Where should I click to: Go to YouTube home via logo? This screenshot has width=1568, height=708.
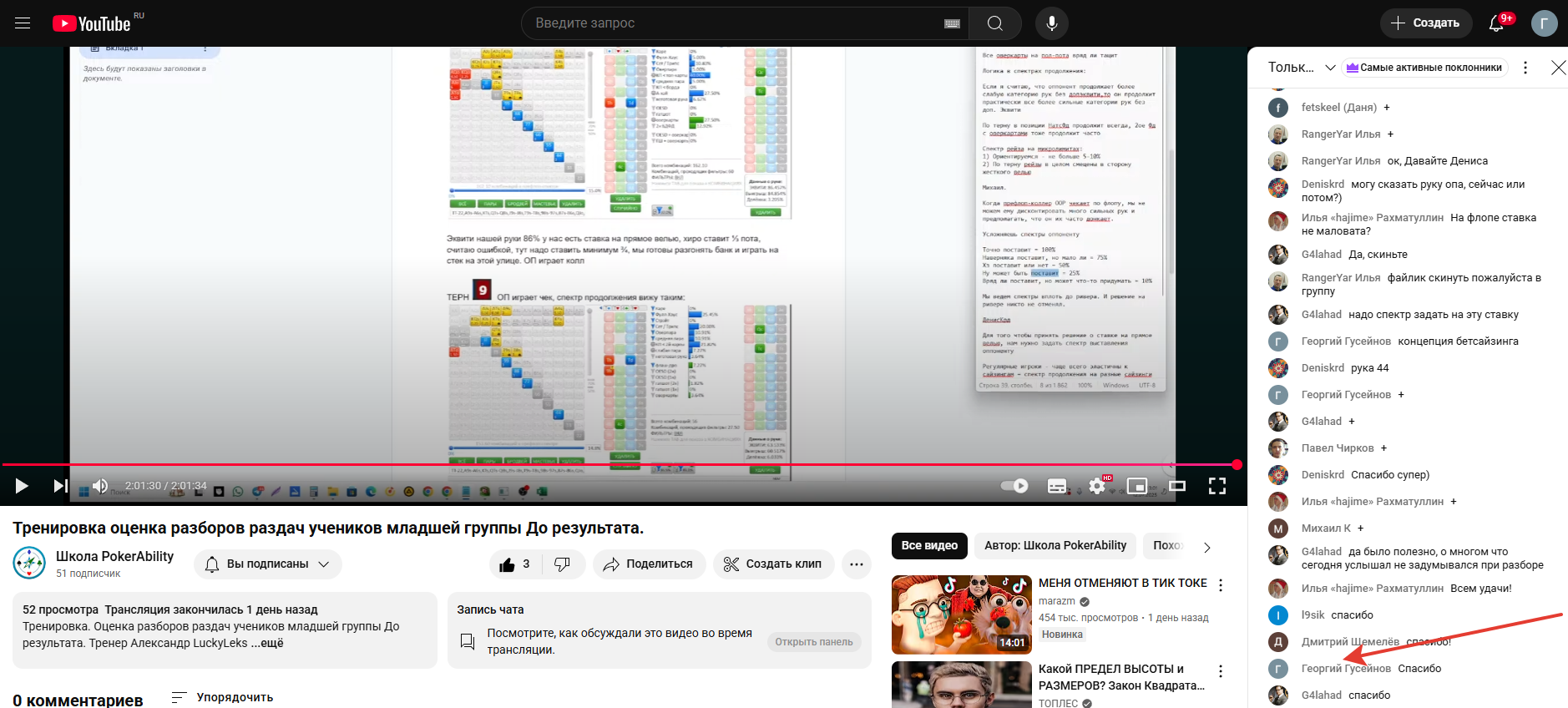pos(92,23)
